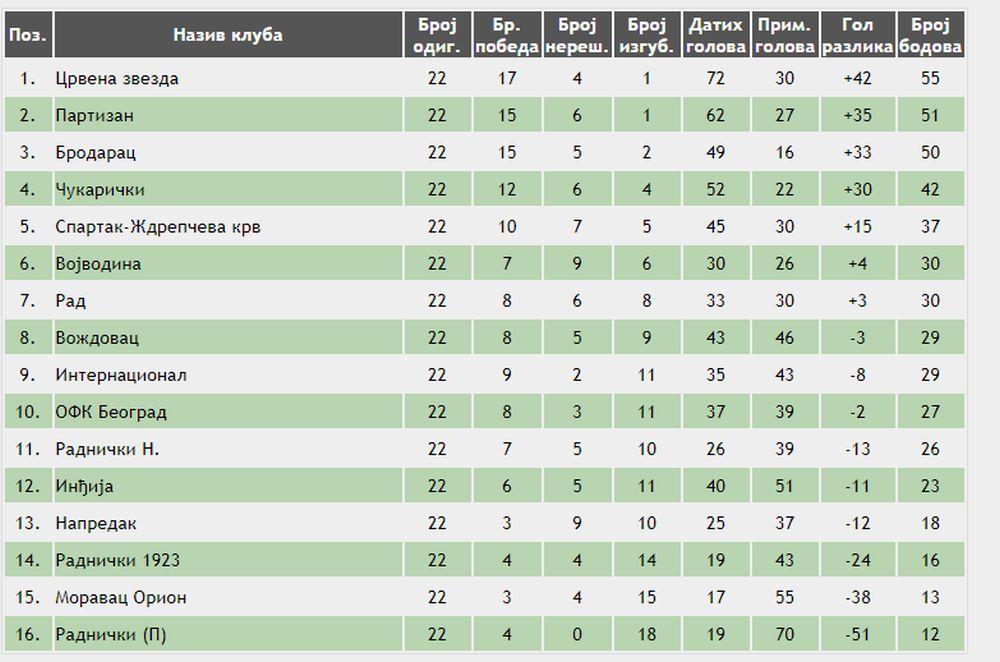Select the 'Гол разлика' column header
The width and height of the screenshot is (1000, 662).
click(857, 35)
